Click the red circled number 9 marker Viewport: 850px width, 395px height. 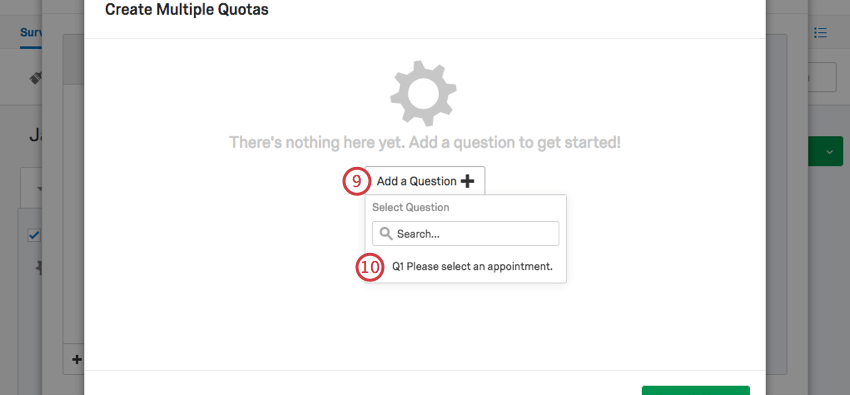pyautogui.click(x=356, y=181)
